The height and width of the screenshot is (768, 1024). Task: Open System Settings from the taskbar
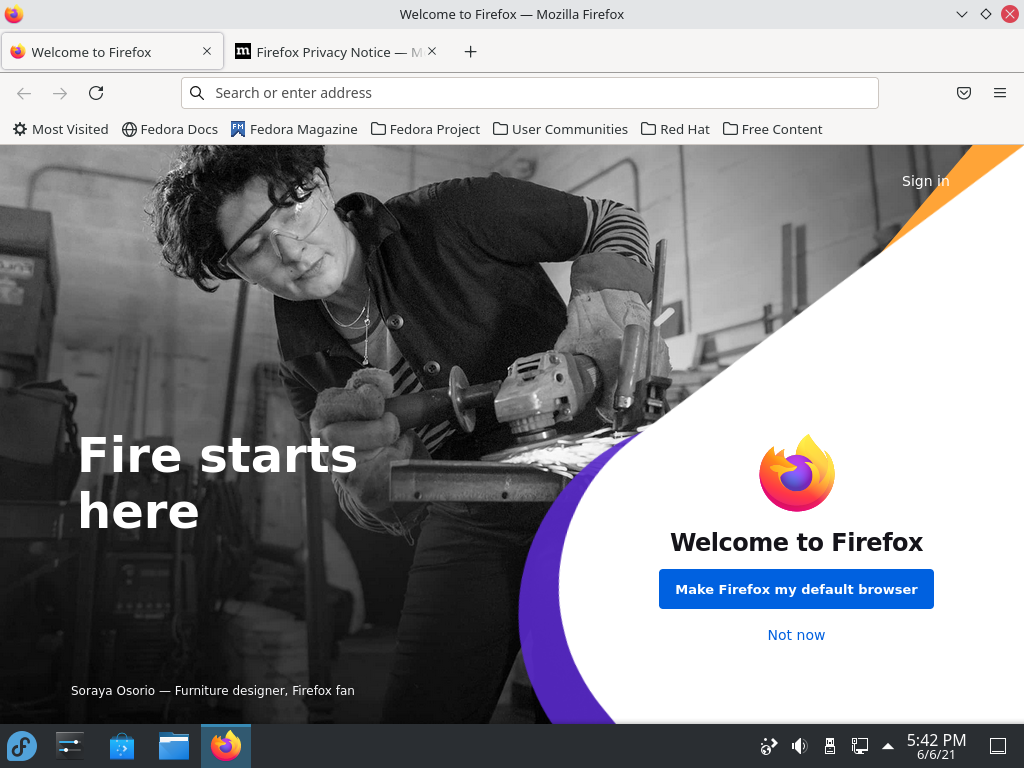pos(70,746)
